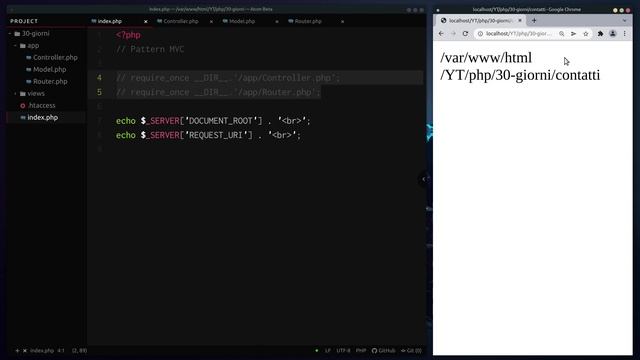Change LF line ending in status bar

(x=328, y=351)
